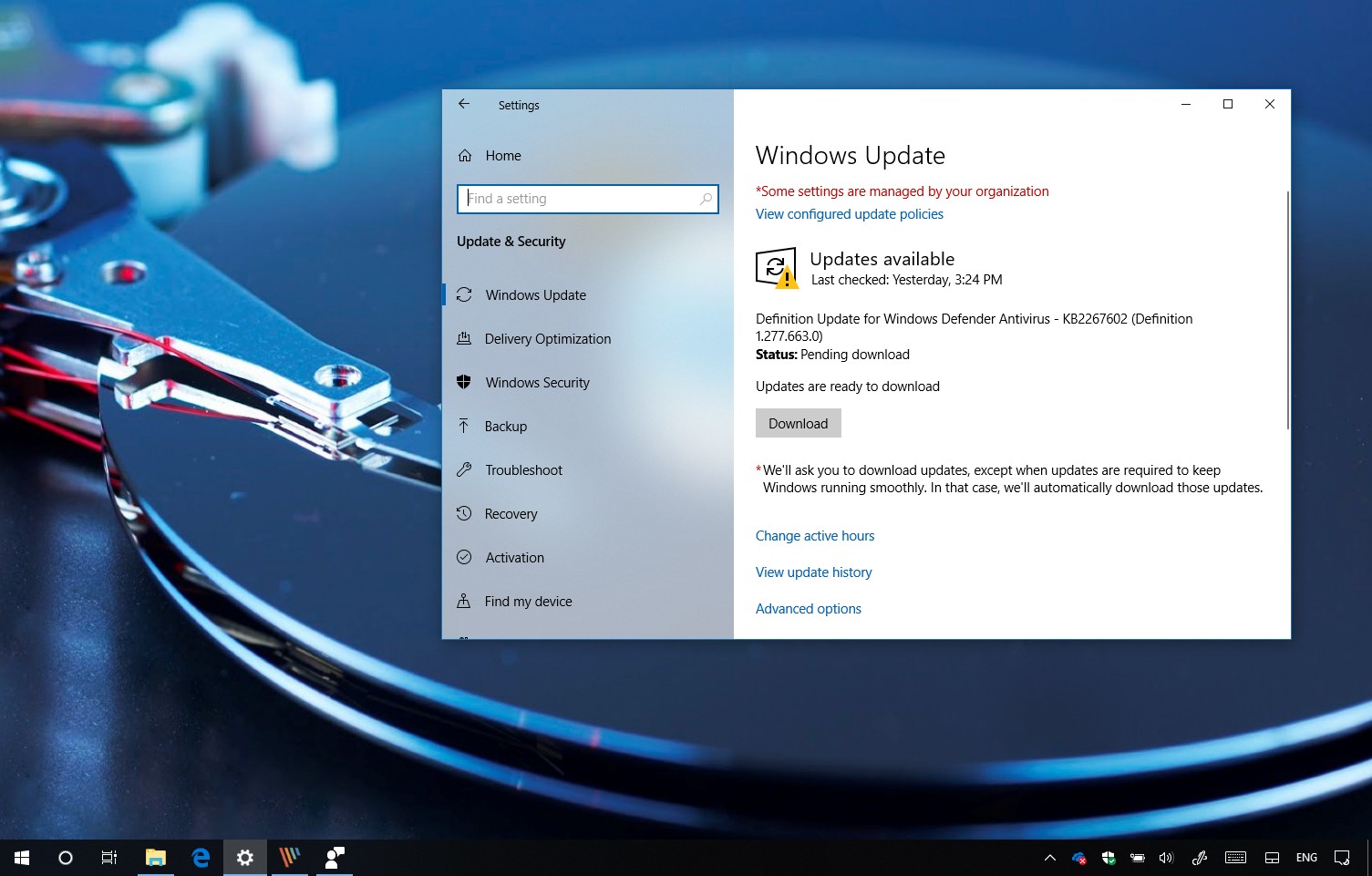Click the Updates available warning icon
This screenshot has height=876, width=1372.
777,269
